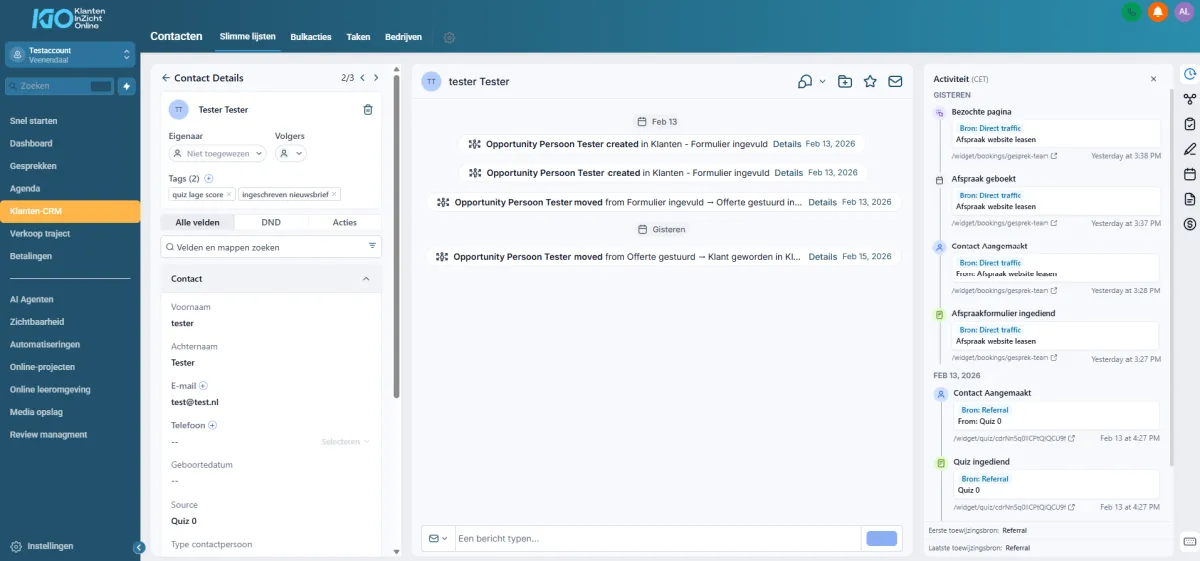Open the Testaccount Veenendaal account switcher
The height and width of the screenshot is (561, 1200).
click(x=70, y=54)
